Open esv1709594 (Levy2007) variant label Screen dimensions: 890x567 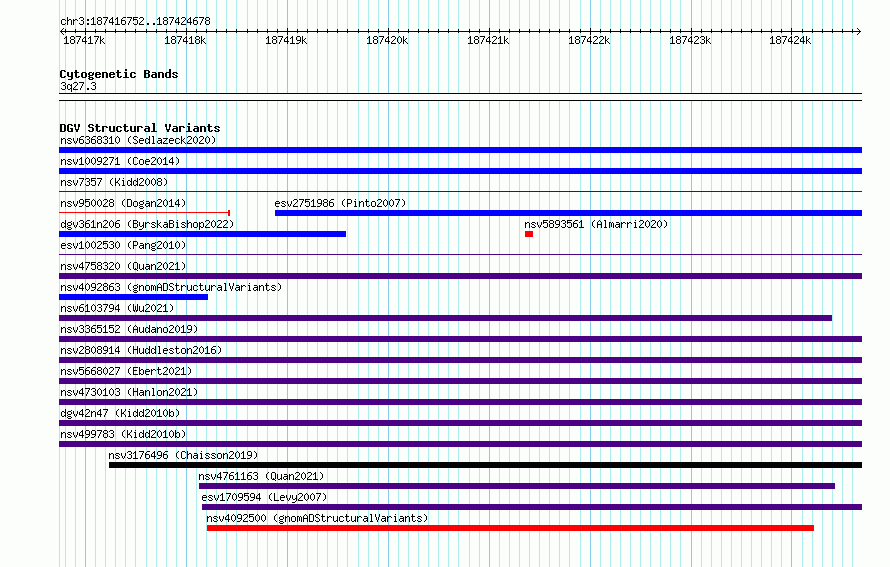(x=265, y=497)
